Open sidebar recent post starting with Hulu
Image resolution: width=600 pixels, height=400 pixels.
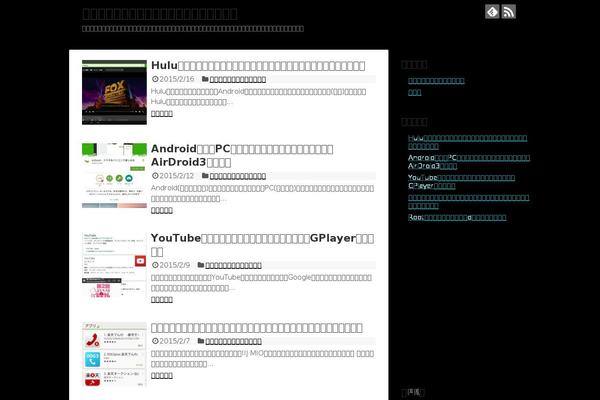[x=468, y=142]
